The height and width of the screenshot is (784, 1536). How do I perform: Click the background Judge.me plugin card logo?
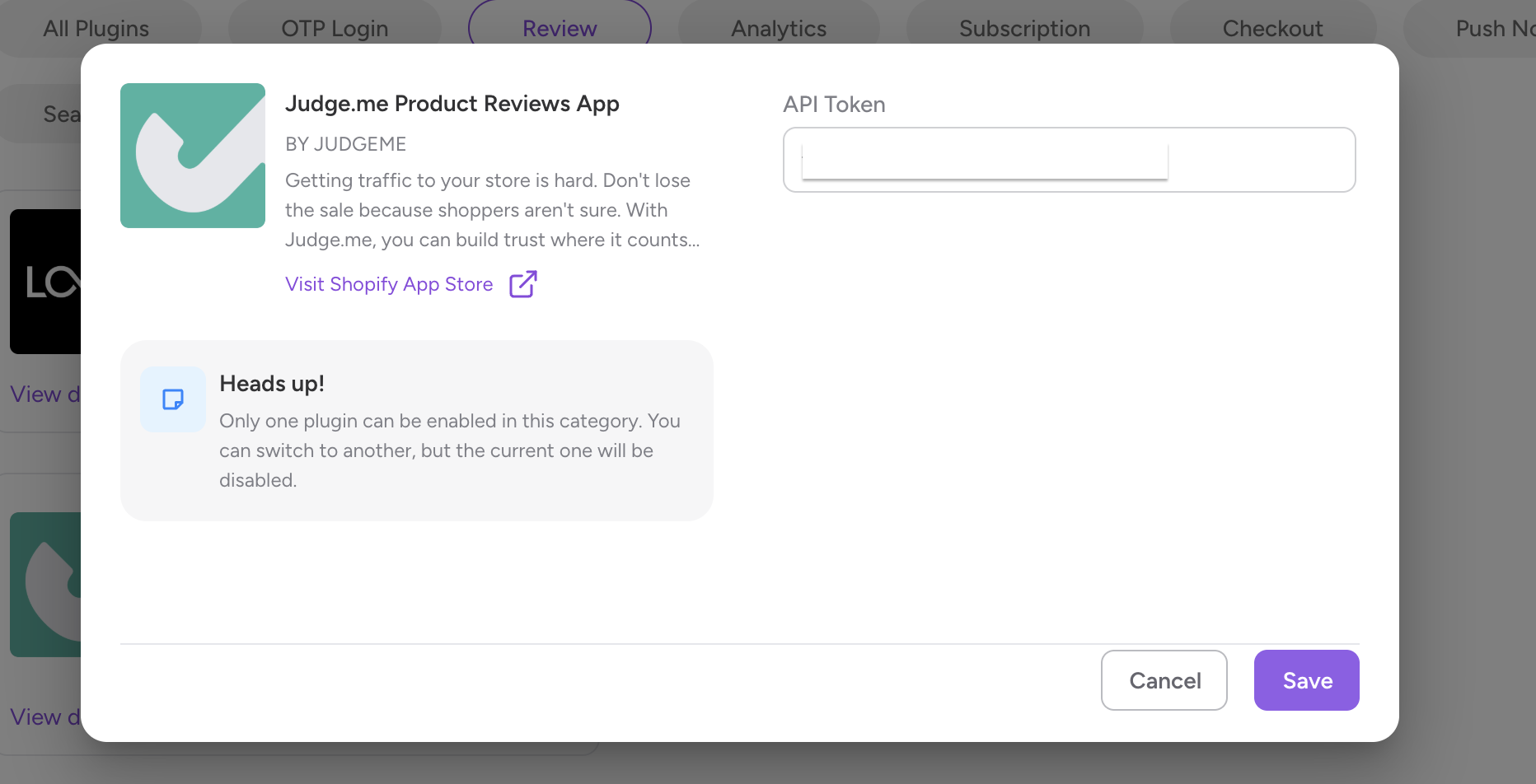[x=46, y=584]
